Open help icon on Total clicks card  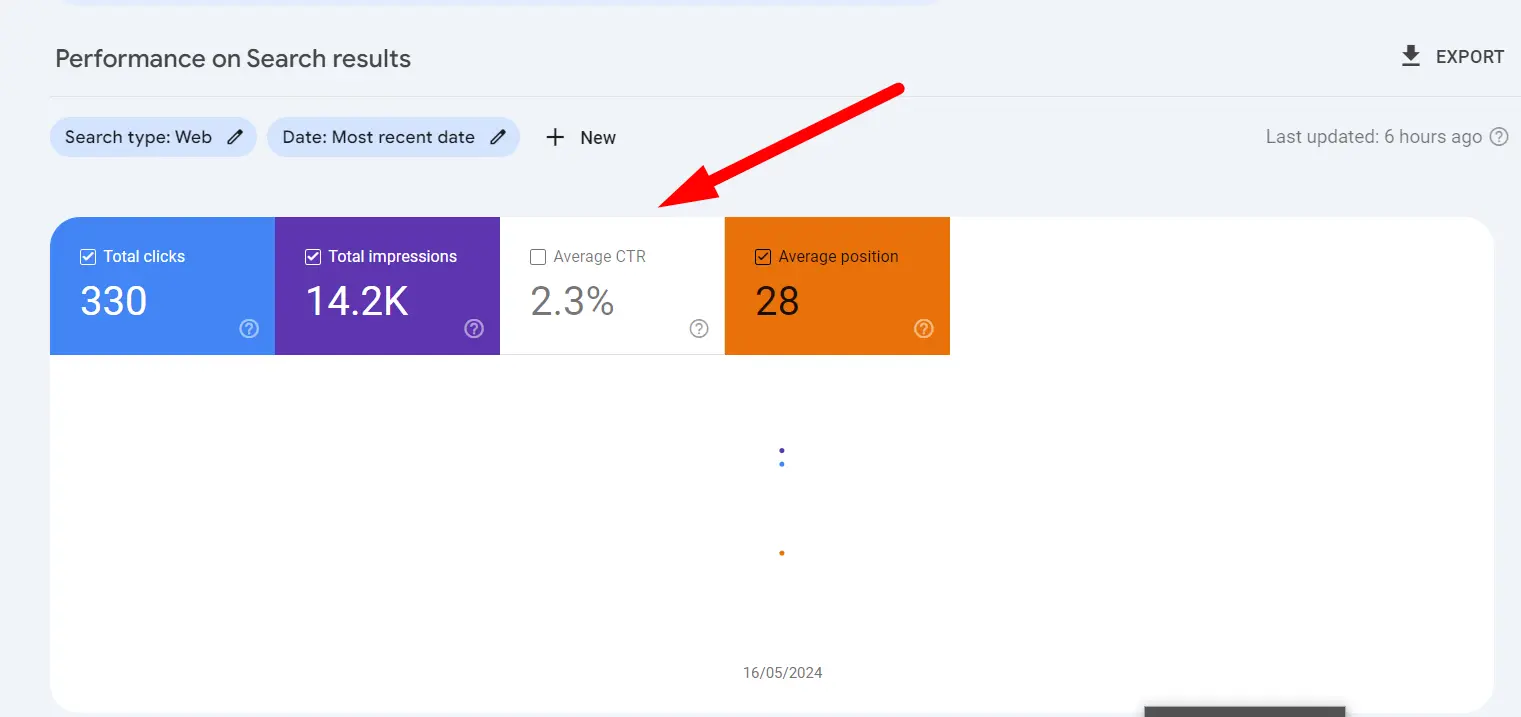249,328
